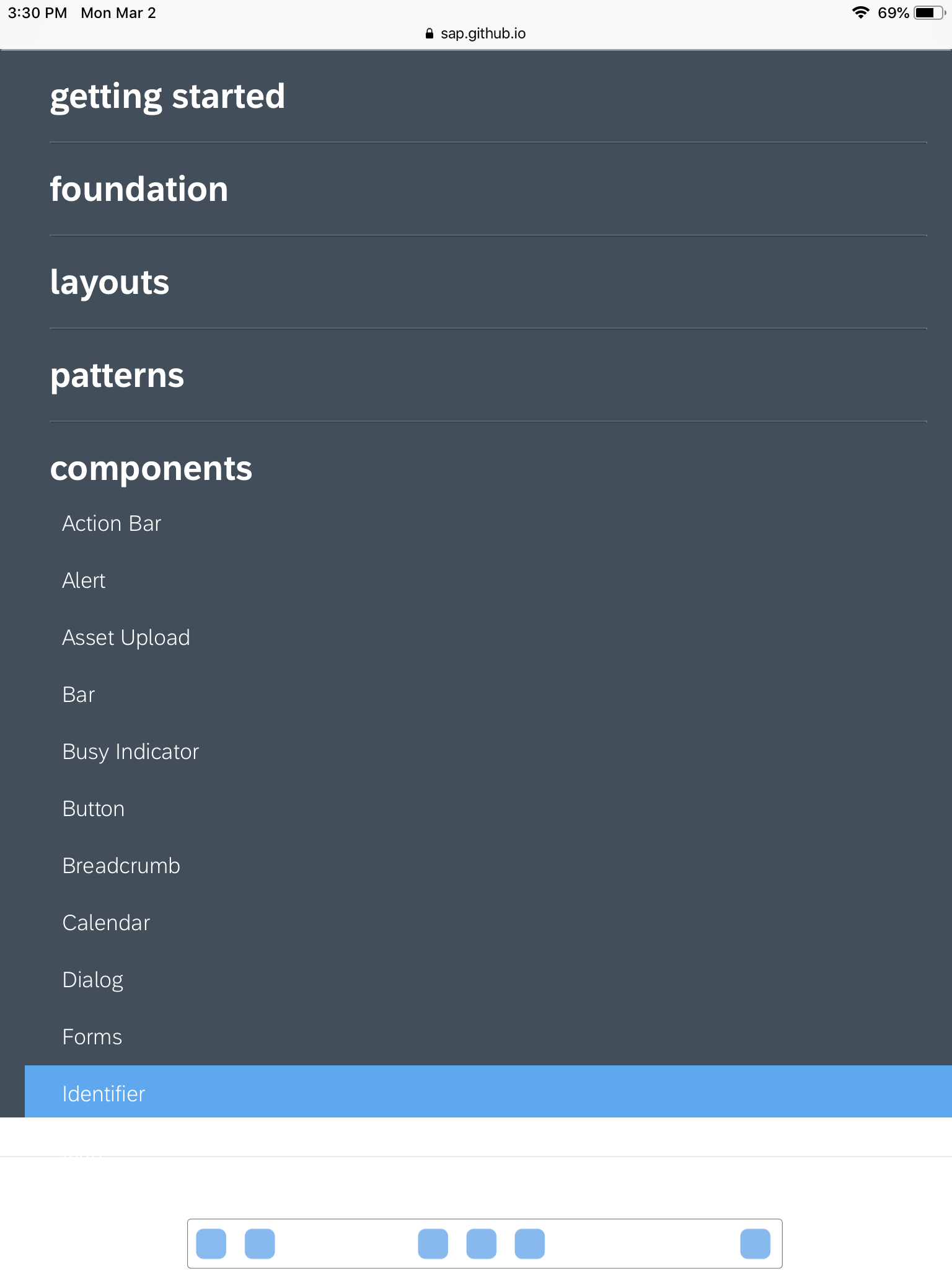Expand the layouts section

(x=109, y=282)
